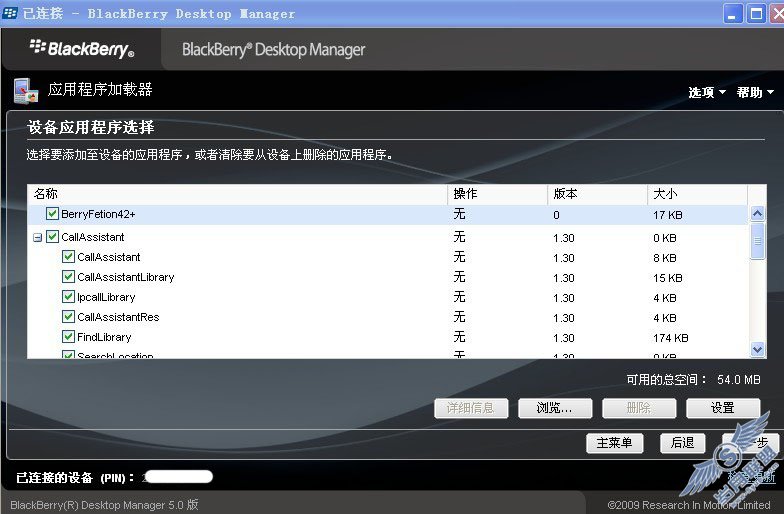Open the 帮助 dropdown menu

[x=755, y=92]
